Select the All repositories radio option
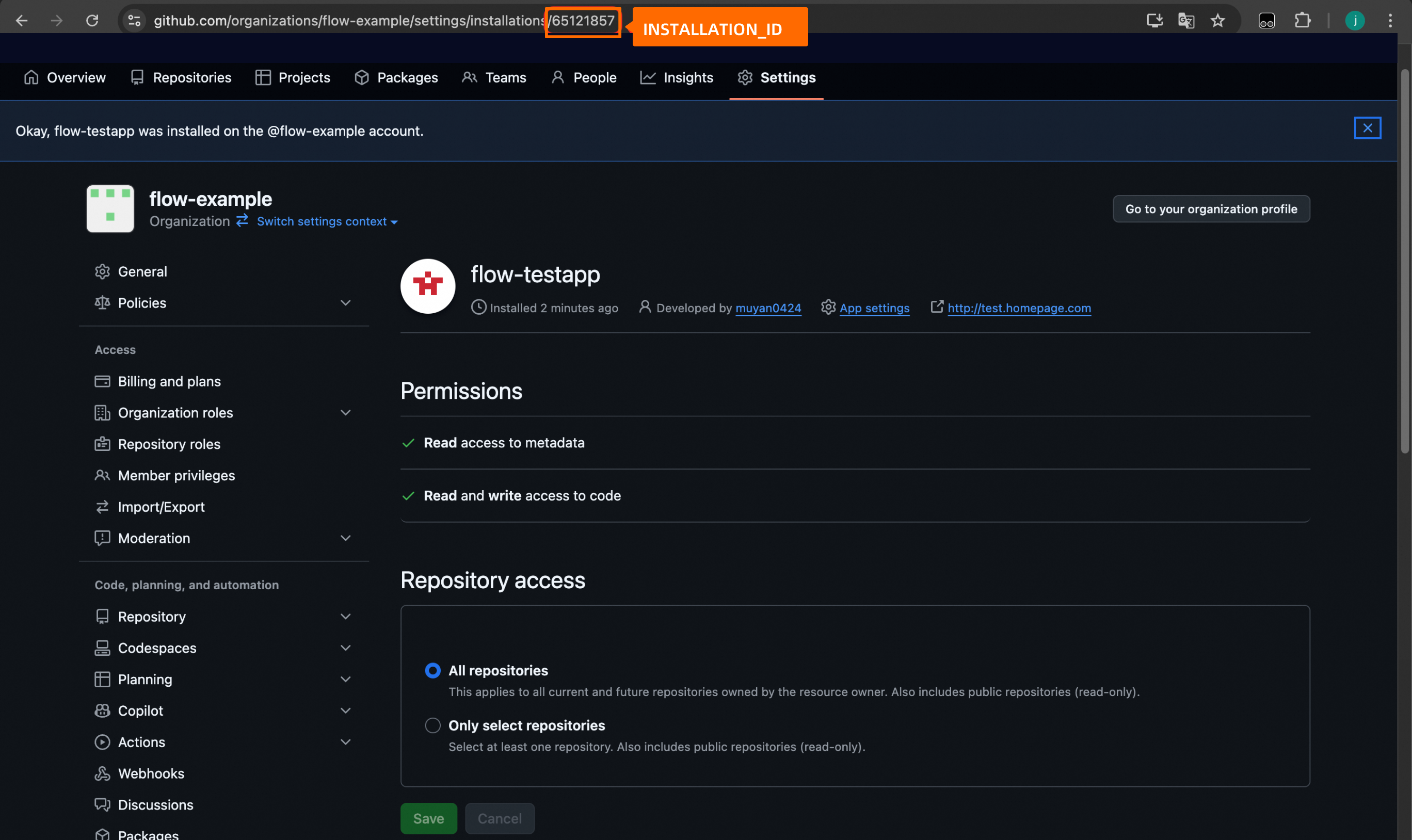This screenshot has width=1412, height=840. tap(432, 670)
